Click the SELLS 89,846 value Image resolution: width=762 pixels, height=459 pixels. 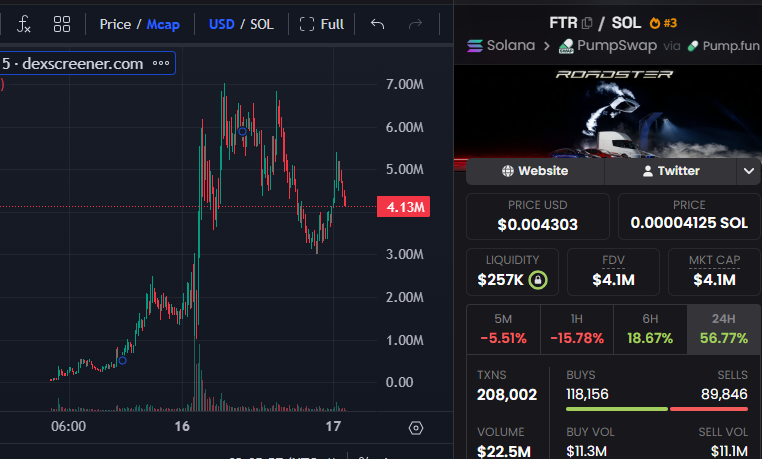point(724,394)
